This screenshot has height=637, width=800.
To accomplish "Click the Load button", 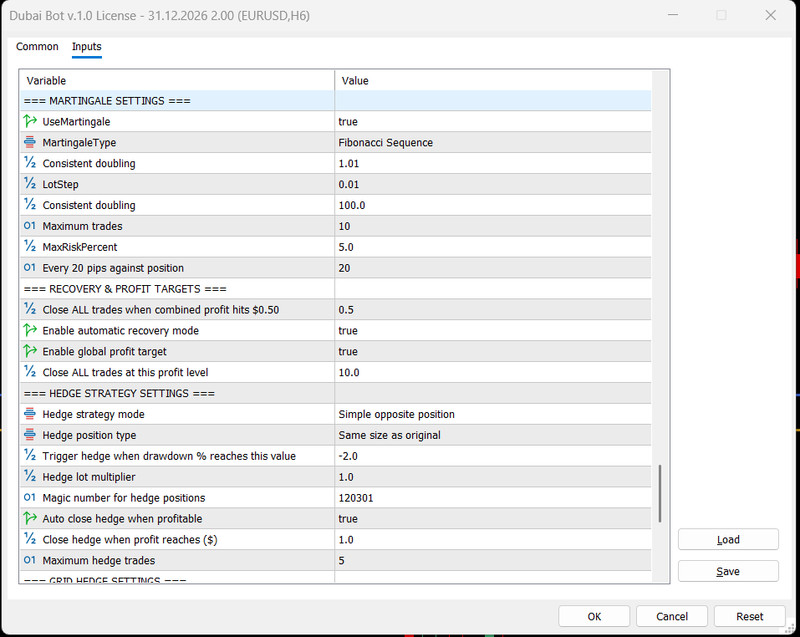I will pyautogui.click(x=728, y=540).
